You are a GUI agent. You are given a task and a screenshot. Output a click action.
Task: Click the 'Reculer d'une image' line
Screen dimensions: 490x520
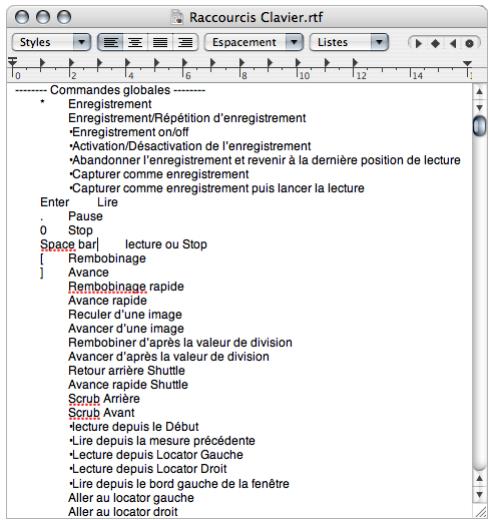pos(125,315)
